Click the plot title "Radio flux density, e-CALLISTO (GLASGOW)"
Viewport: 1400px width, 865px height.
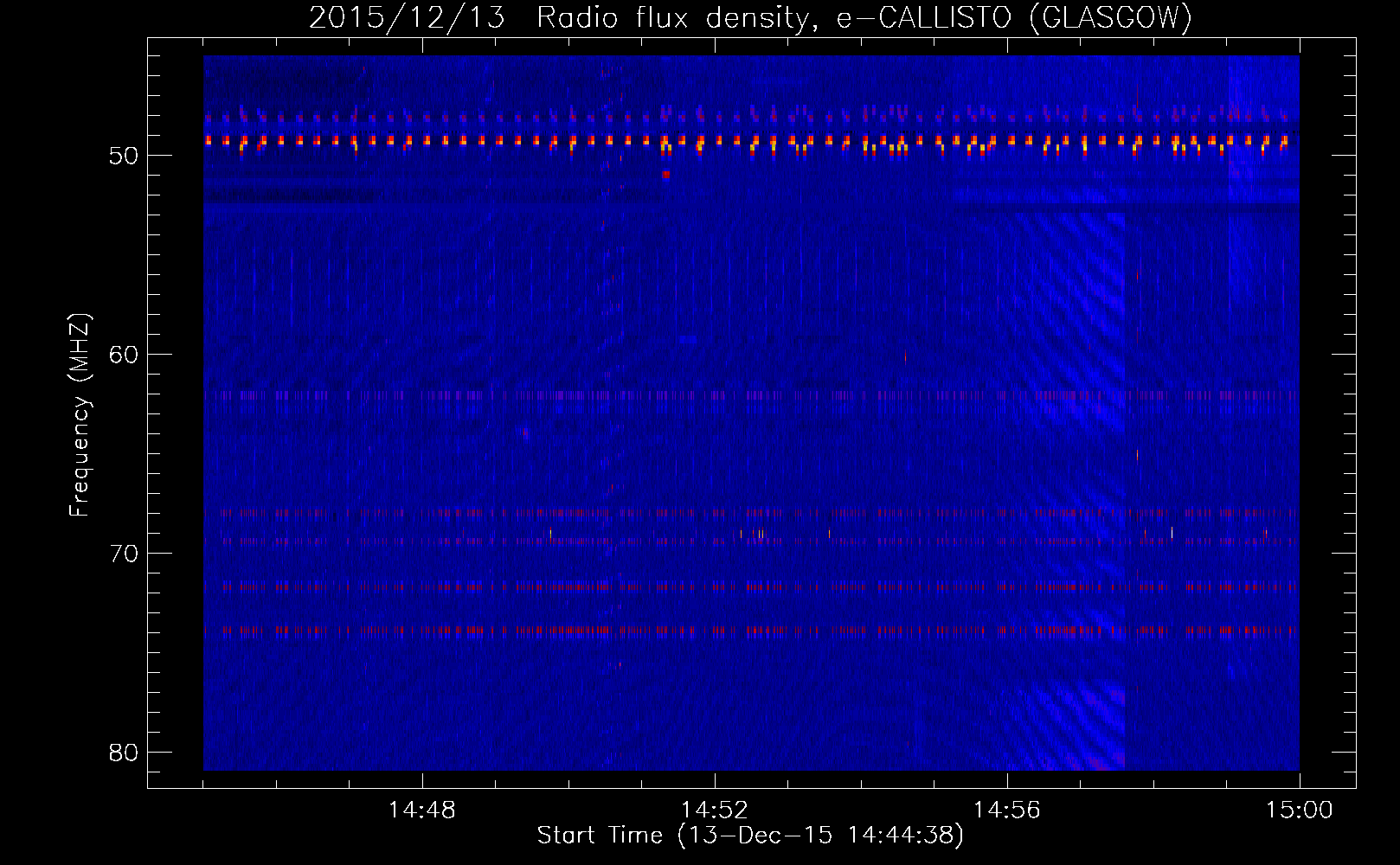pos(864,17)
